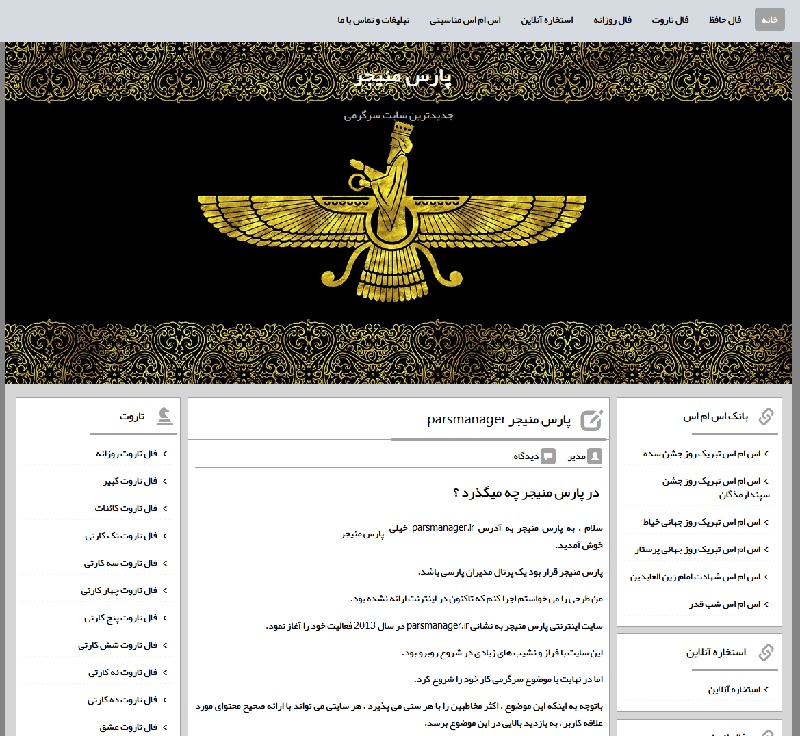This screenshot has height=736, width=800.
Task: Open اس ام اس شهادت امام زین العابدین link
Action: click(x=695, y=577)
